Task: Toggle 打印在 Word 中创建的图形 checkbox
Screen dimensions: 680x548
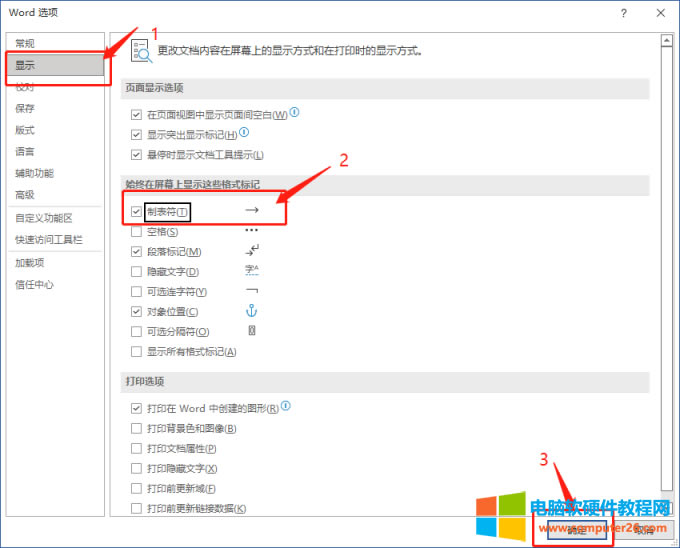Action: tap(136, 408)
